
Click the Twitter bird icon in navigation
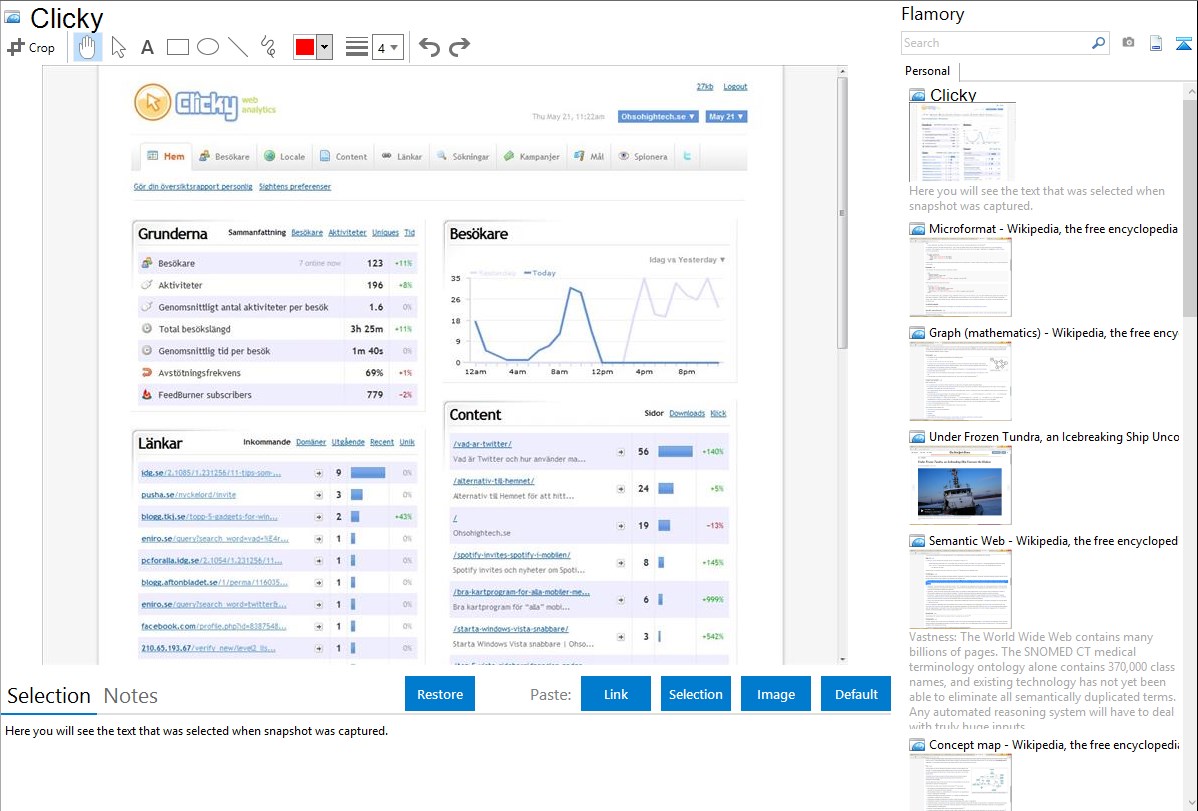(688, 156)
